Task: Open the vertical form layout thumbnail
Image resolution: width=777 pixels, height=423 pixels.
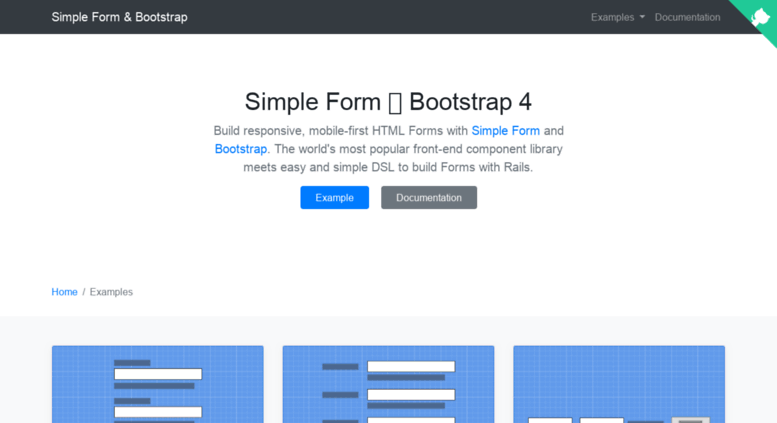Action: coord(158,384)
